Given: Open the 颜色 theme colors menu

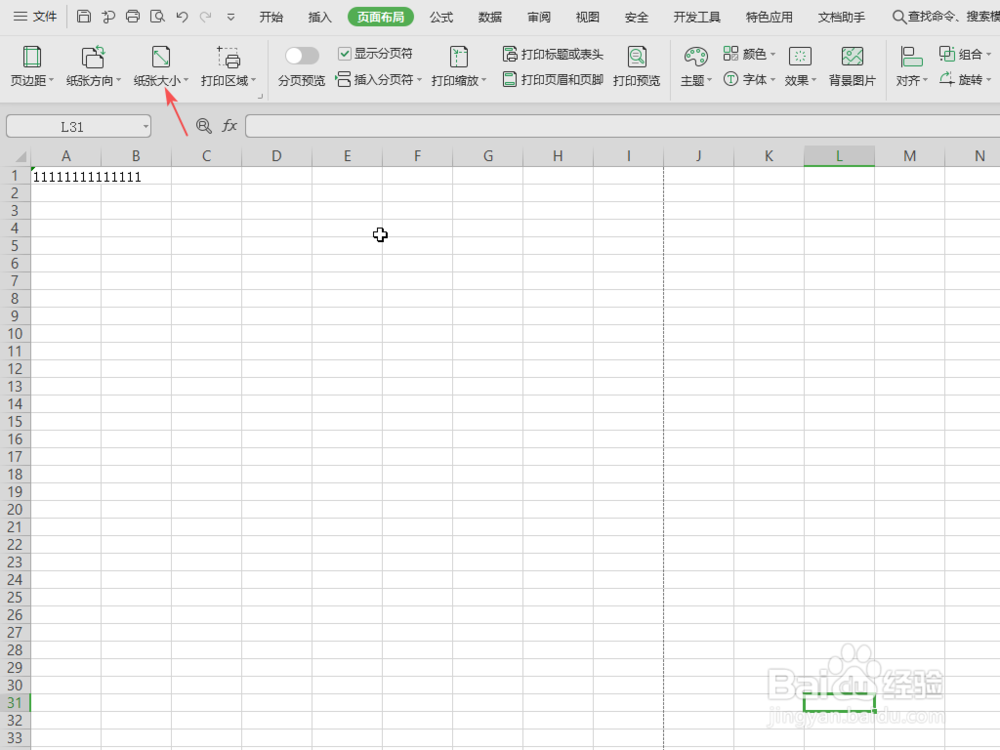Looking at the screenshot, I should pyautogui.click(x=749, y=54).
